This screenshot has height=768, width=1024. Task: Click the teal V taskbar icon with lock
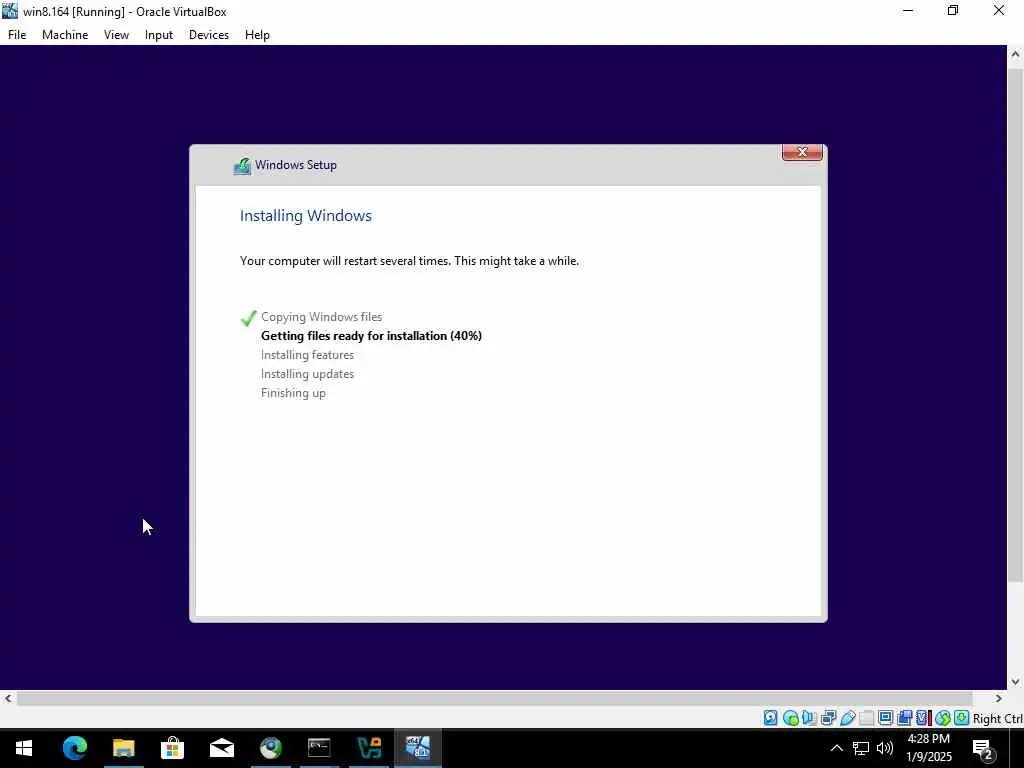(368, 748)
